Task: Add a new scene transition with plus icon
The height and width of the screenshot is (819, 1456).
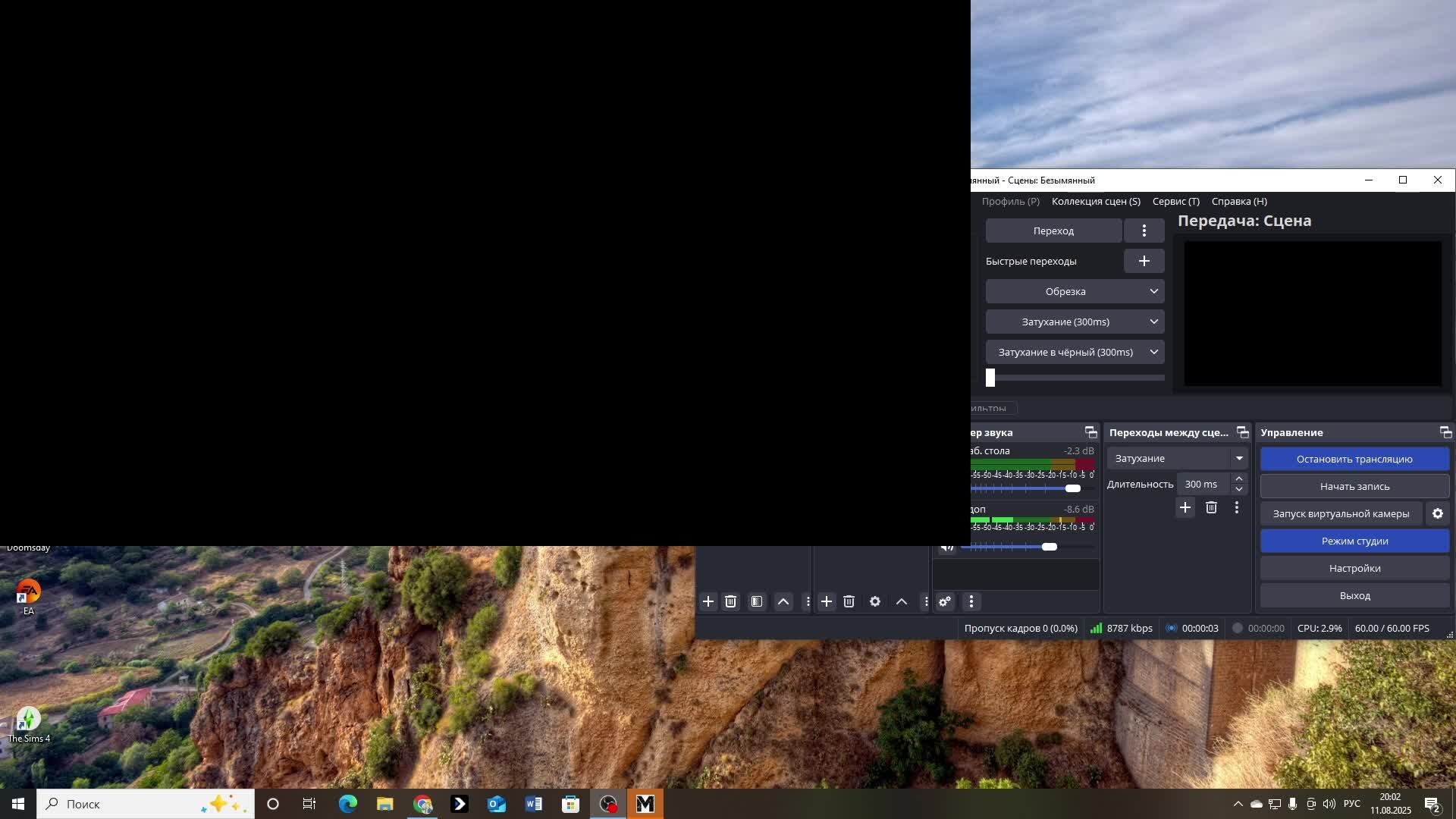Action: pyautogui.click(x=1185, y=507)
